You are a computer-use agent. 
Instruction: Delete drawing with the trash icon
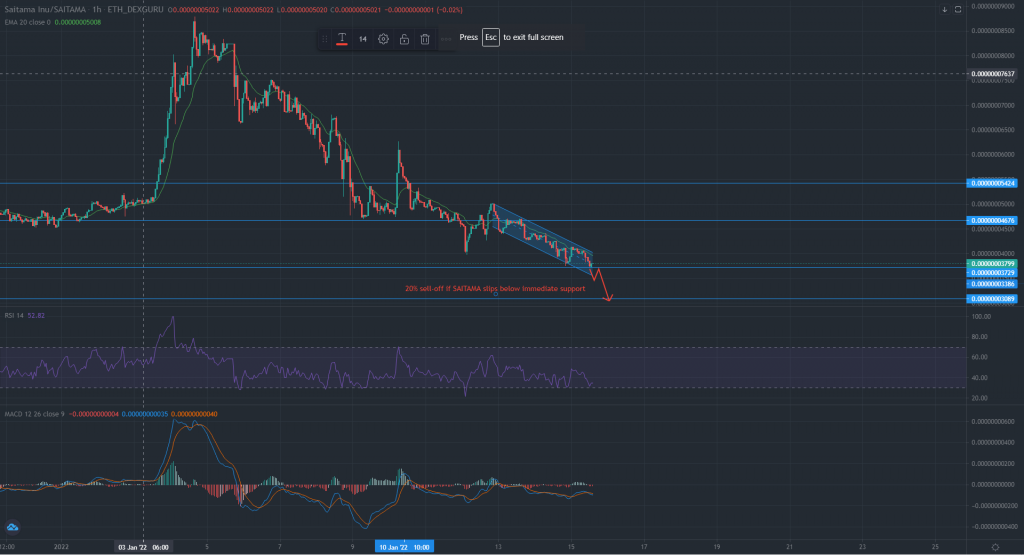coord(425,39)
